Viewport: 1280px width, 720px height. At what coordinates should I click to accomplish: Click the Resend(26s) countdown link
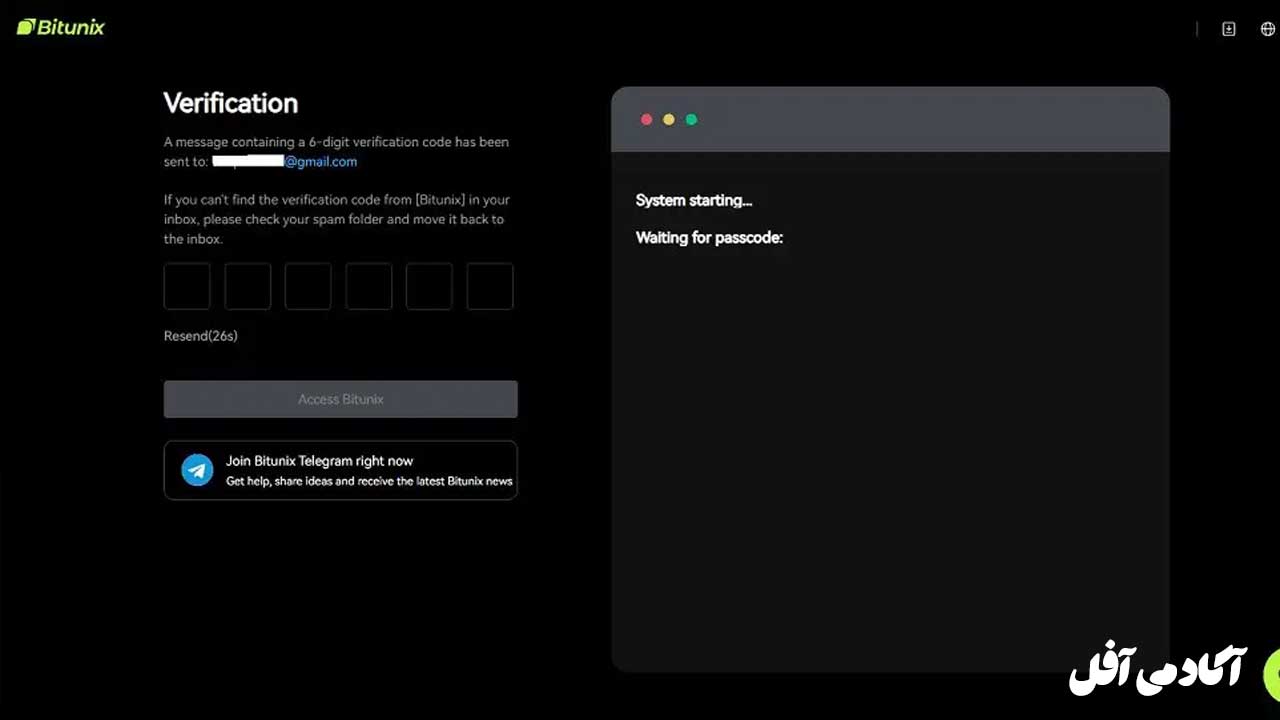(201, 336)
